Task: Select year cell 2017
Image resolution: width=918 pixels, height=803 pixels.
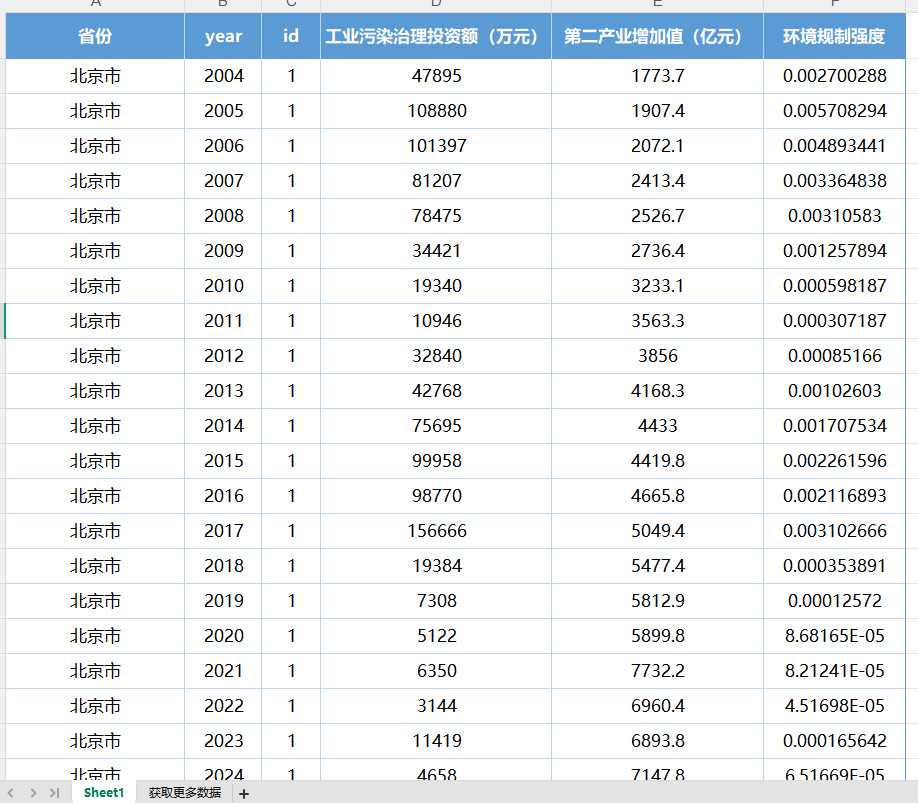Action: coord(223,531)
